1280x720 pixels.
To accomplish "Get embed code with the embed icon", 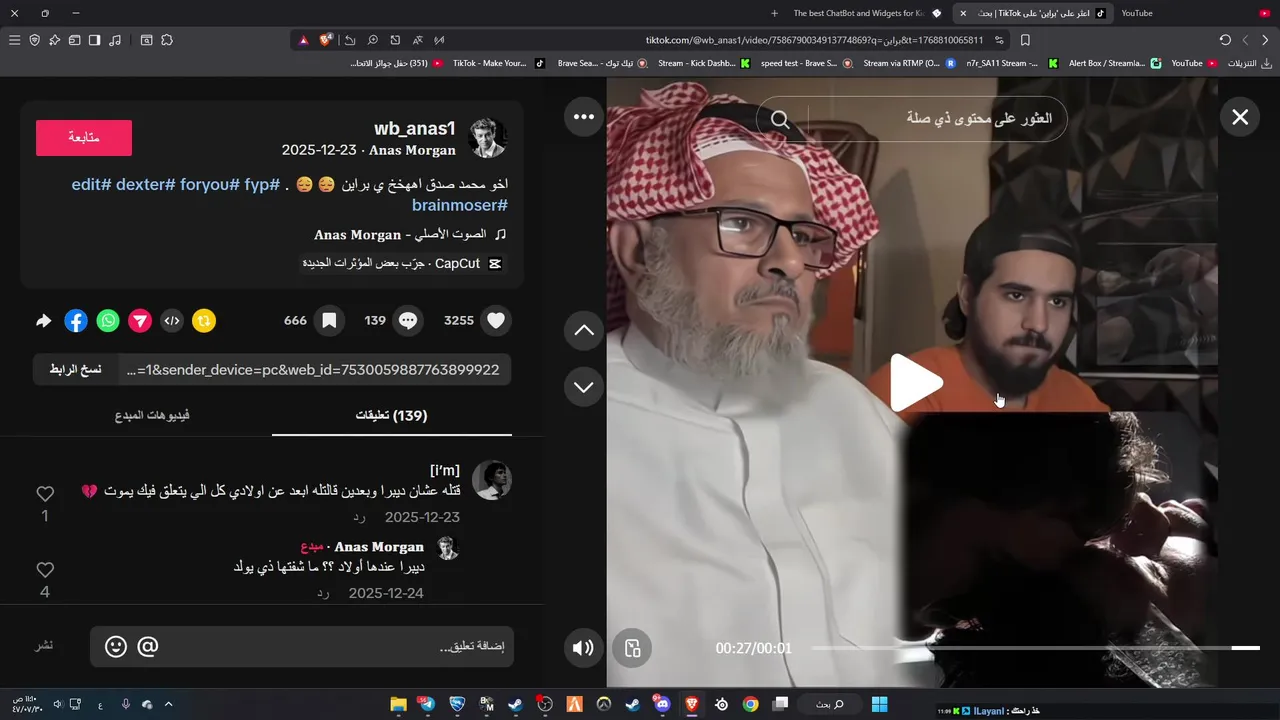I will point(172,321).
